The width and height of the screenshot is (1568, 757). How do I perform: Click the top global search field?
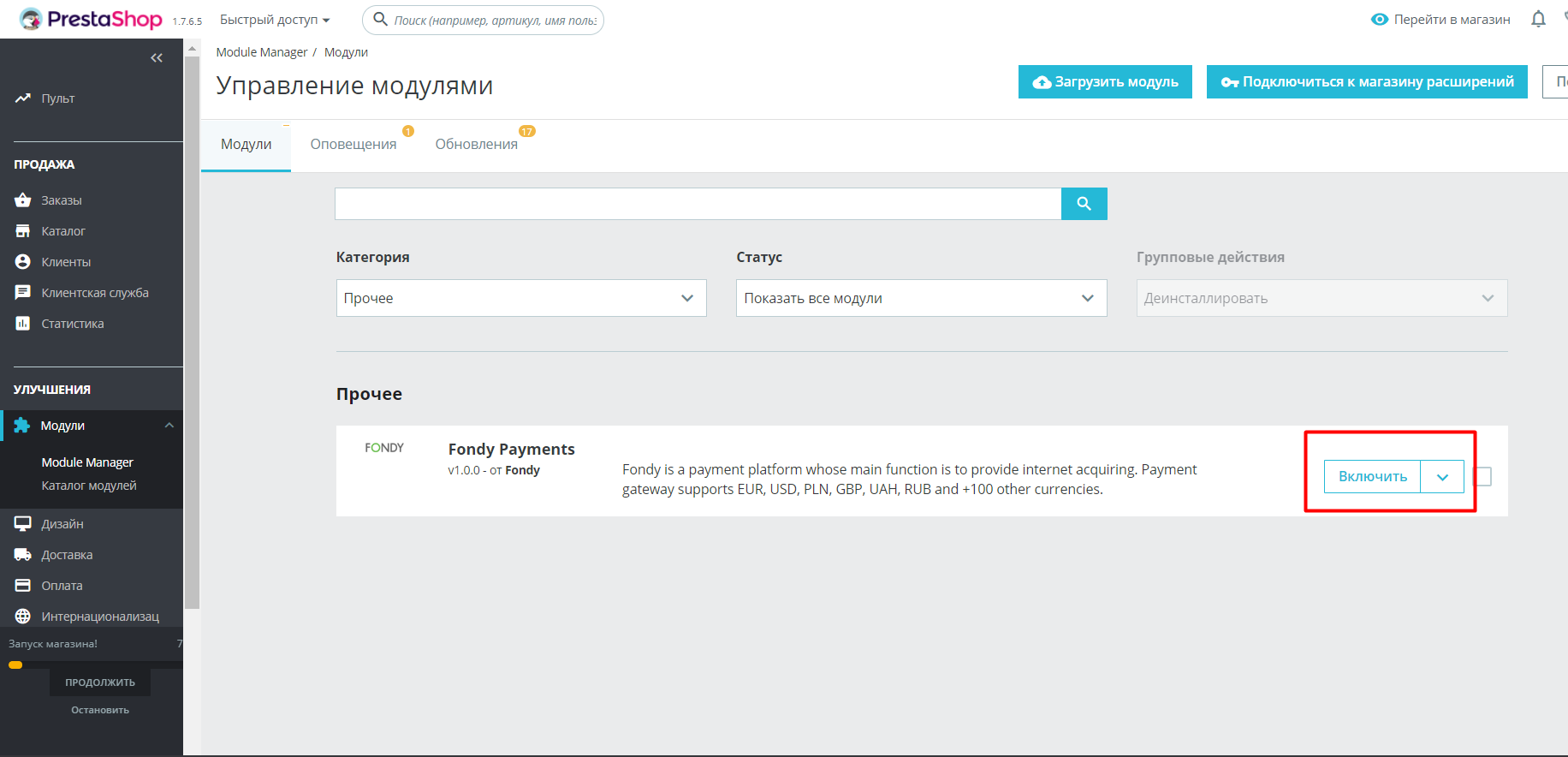[483, 20]
